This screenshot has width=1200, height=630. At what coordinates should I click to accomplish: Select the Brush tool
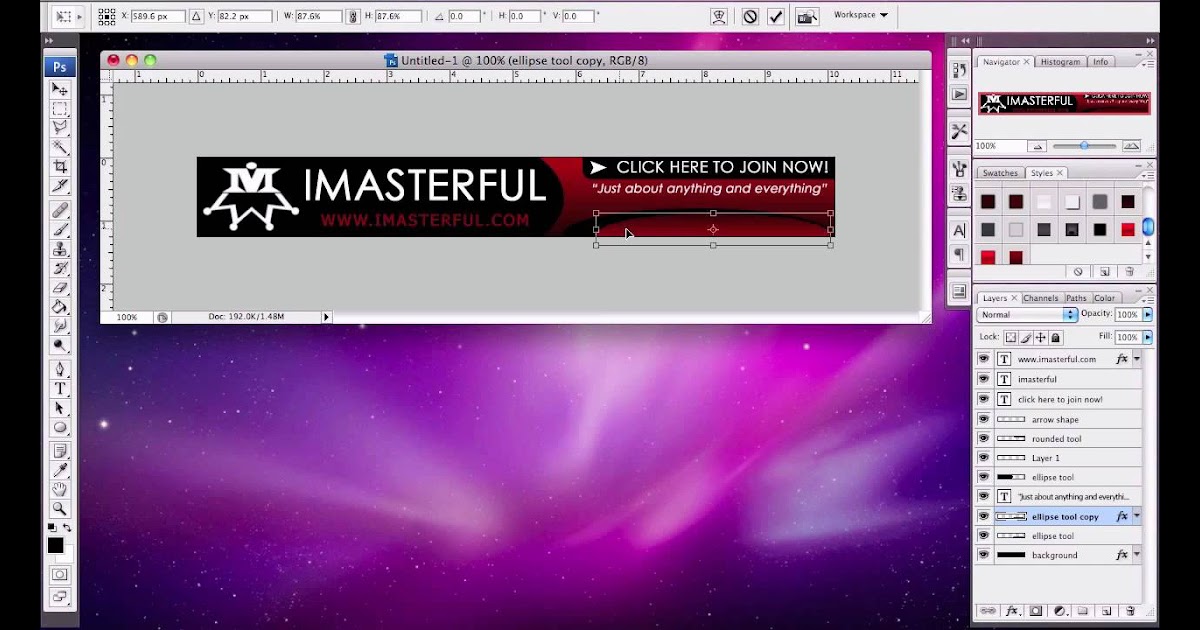pos(60,230)
